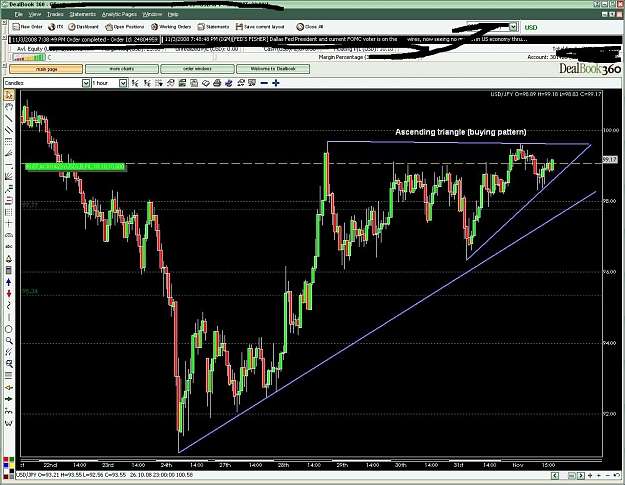Select the abc text label tool

coord(9,247)
